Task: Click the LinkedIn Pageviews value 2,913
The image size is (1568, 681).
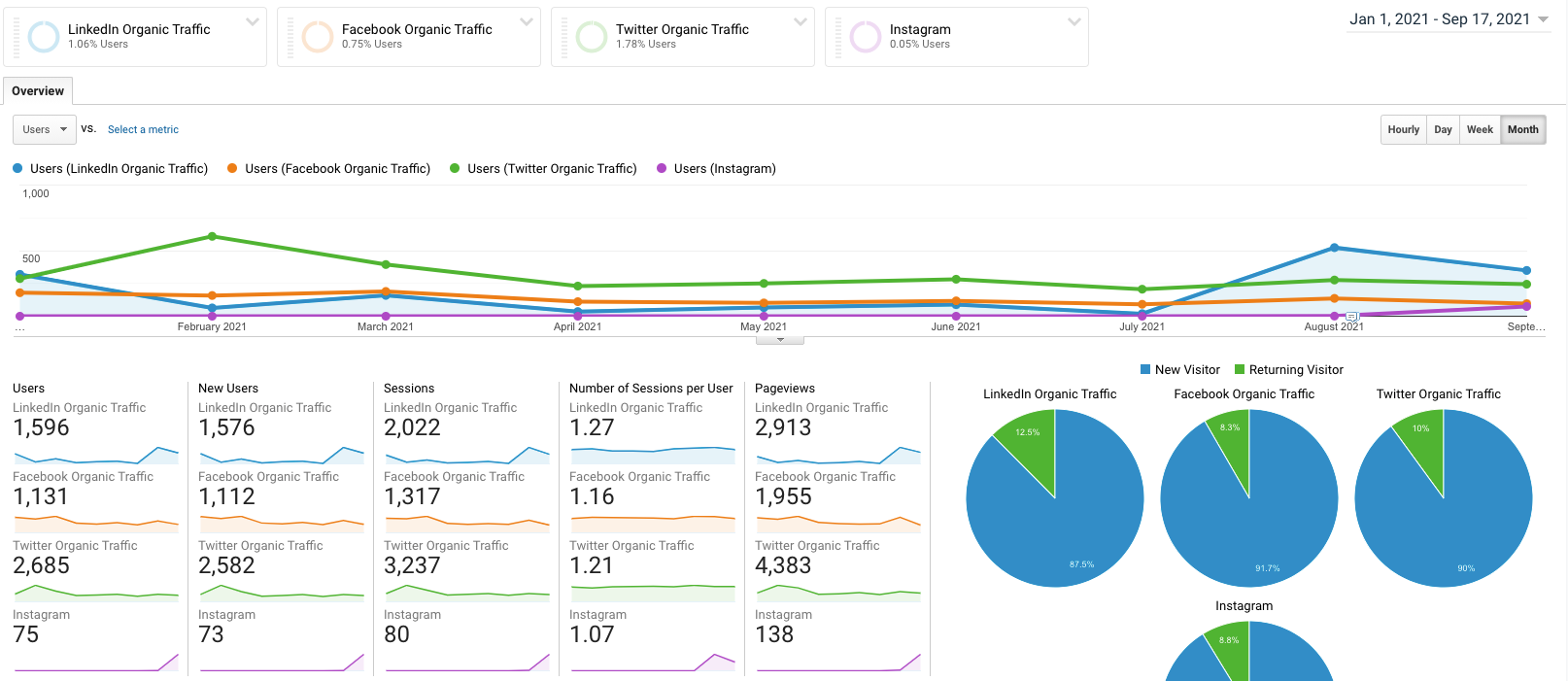Action: pyautogui.click(x=783, y=427)
